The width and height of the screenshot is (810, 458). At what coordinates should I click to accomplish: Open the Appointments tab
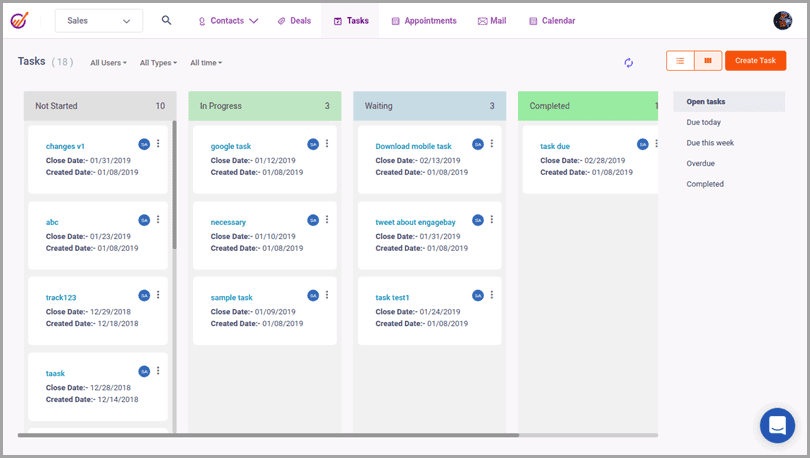[x=424, y=21]
